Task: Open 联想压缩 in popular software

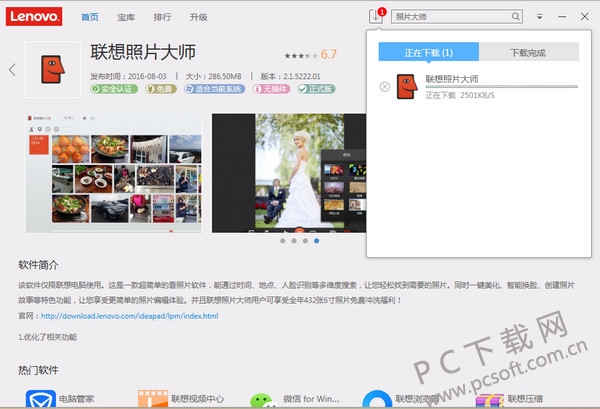Action: coord(509,399)
